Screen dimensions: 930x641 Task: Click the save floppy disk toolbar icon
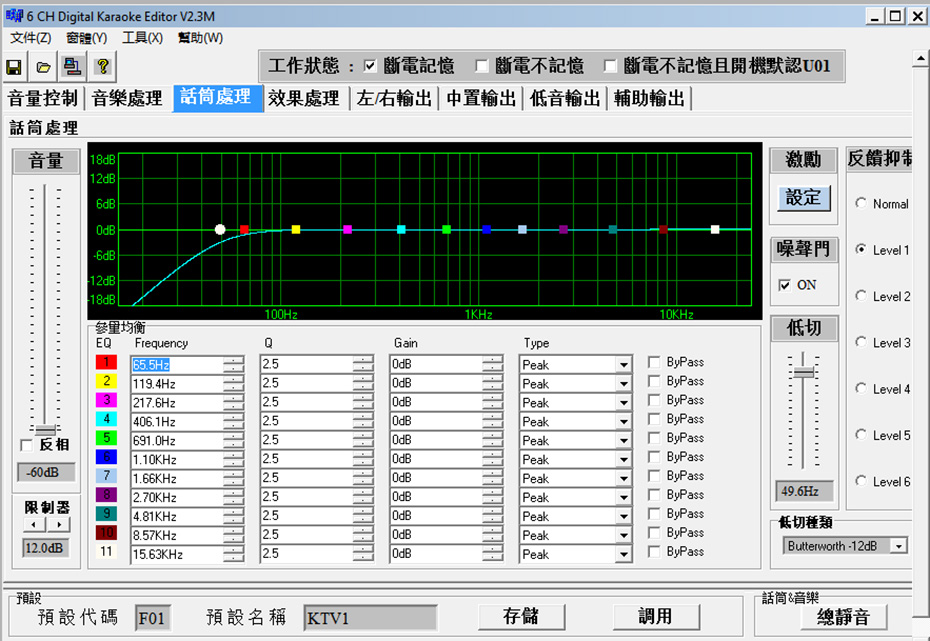14,66
